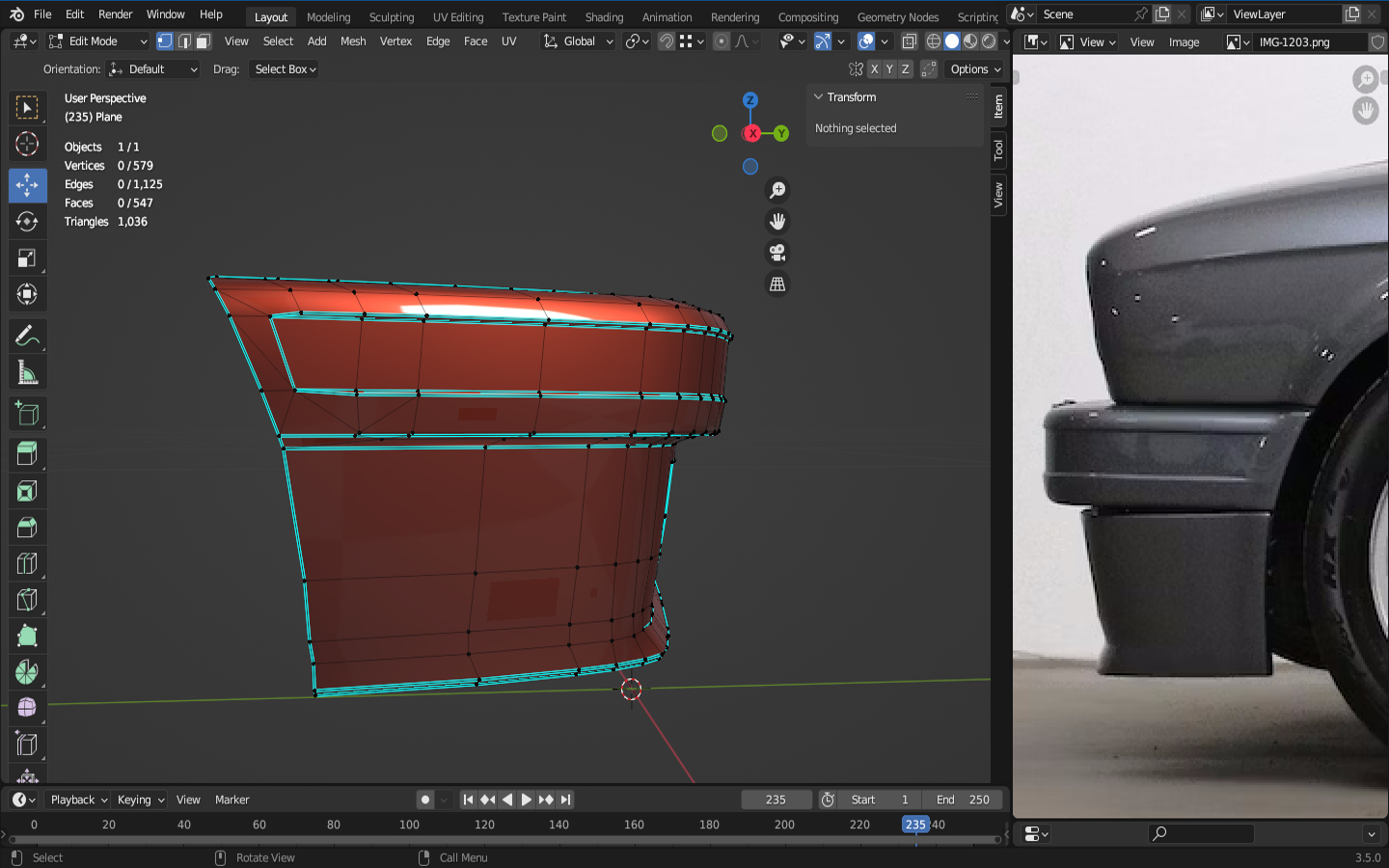Click the End frame field
Image resolution: width=1389 pixels, height=868 pixels.
click(x=963, y=800)
